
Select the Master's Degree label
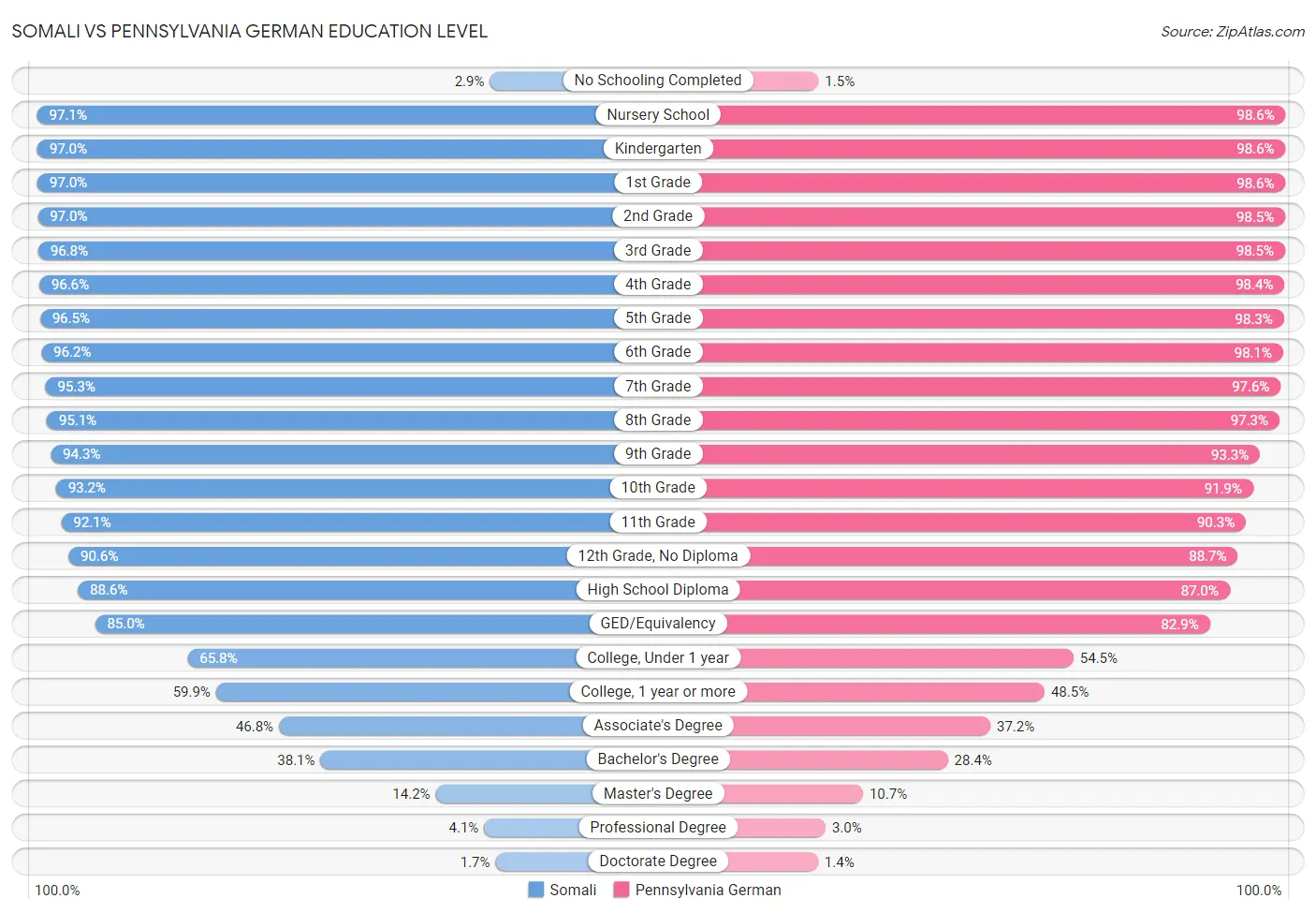click(658, 793)
